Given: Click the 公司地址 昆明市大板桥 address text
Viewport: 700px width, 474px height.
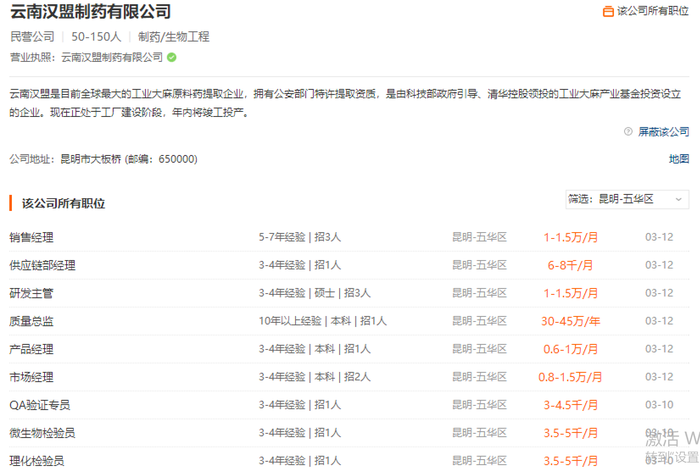Looking at the screenshot, I should pyautogui.click(x=104, y=159).
